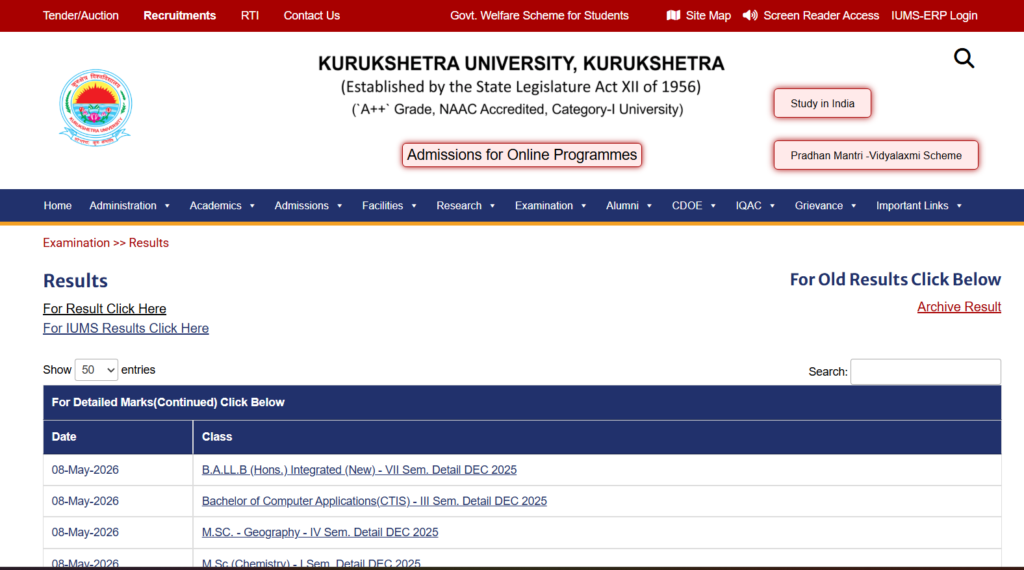The width and height of the screenshot is (1024, 570).
Task: Expand the Admissions menu
Action: [x=308, y=206]
